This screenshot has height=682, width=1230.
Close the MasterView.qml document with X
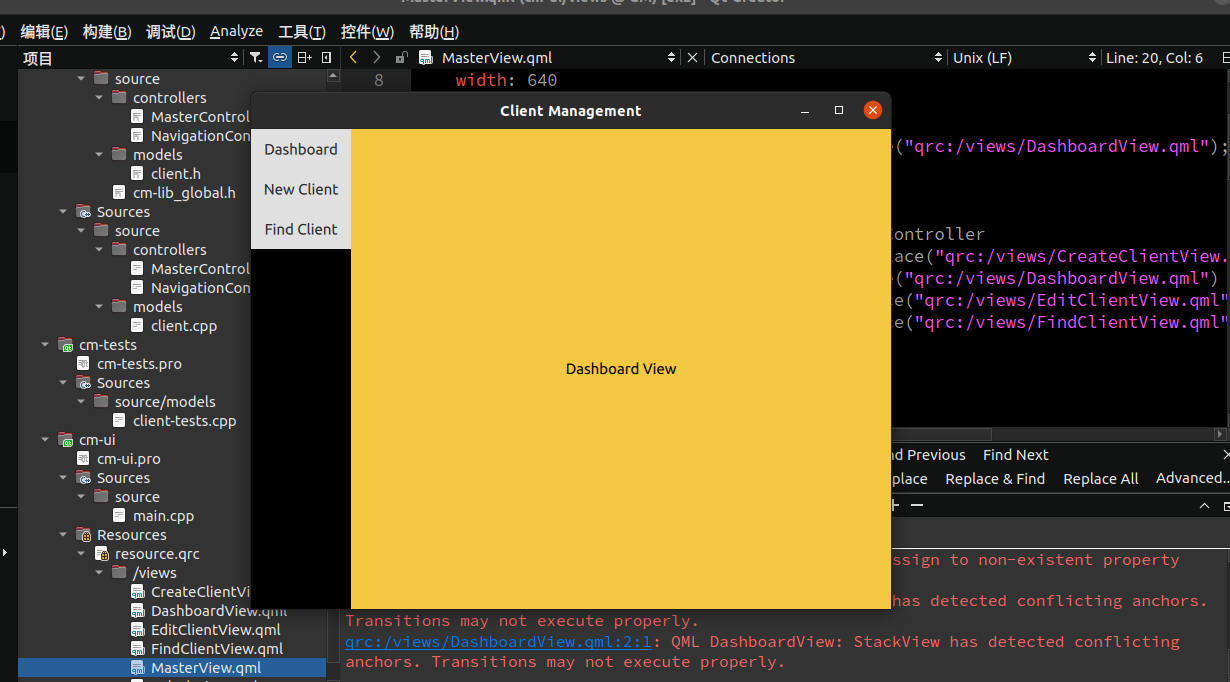692,58
